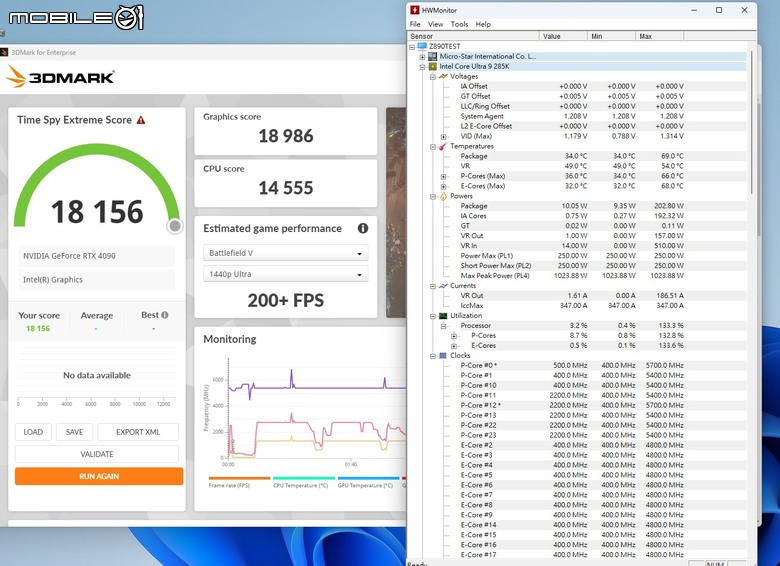Click the Temperatures thermometer icon
780x566 pixels.
[443, 146]
